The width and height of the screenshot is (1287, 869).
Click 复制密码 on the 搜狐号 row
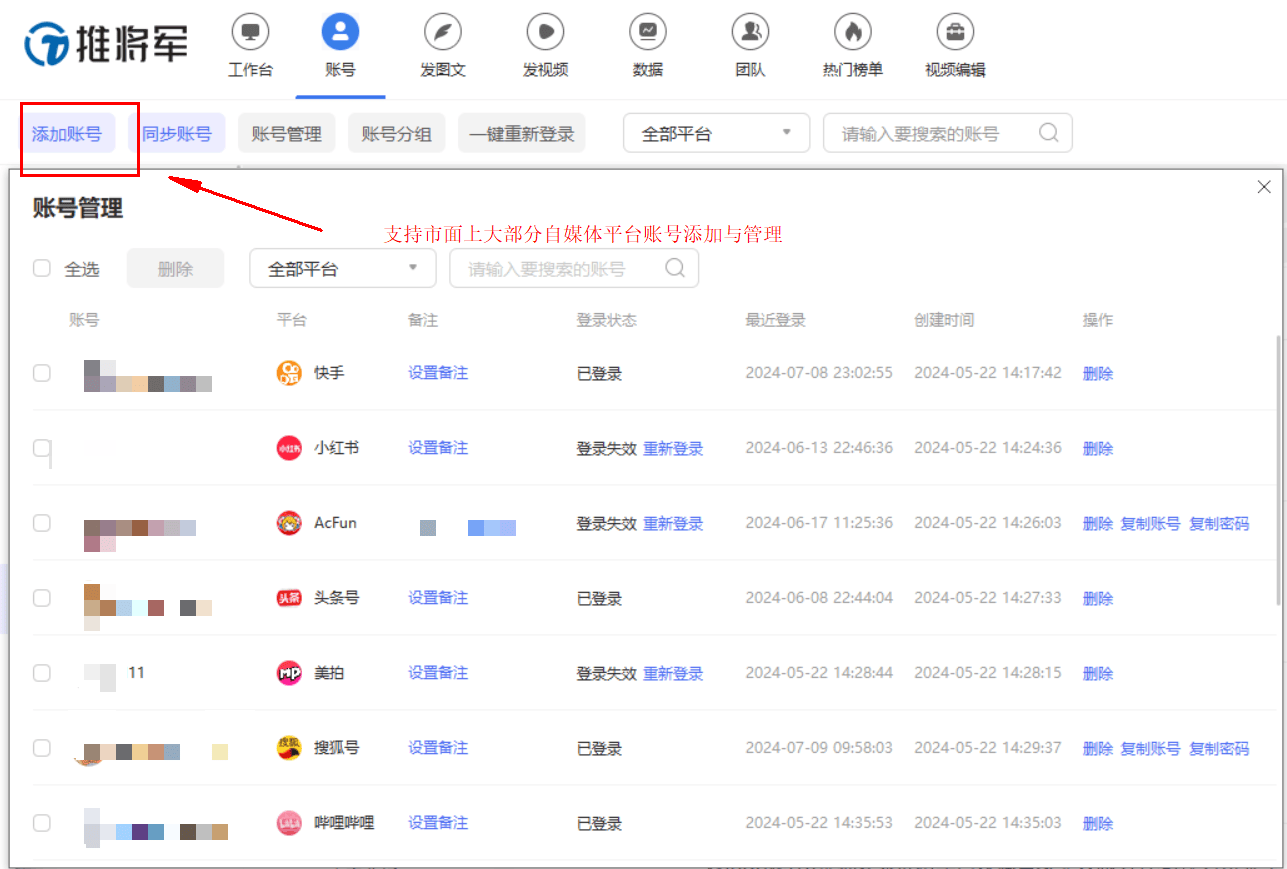(1219, 748)
